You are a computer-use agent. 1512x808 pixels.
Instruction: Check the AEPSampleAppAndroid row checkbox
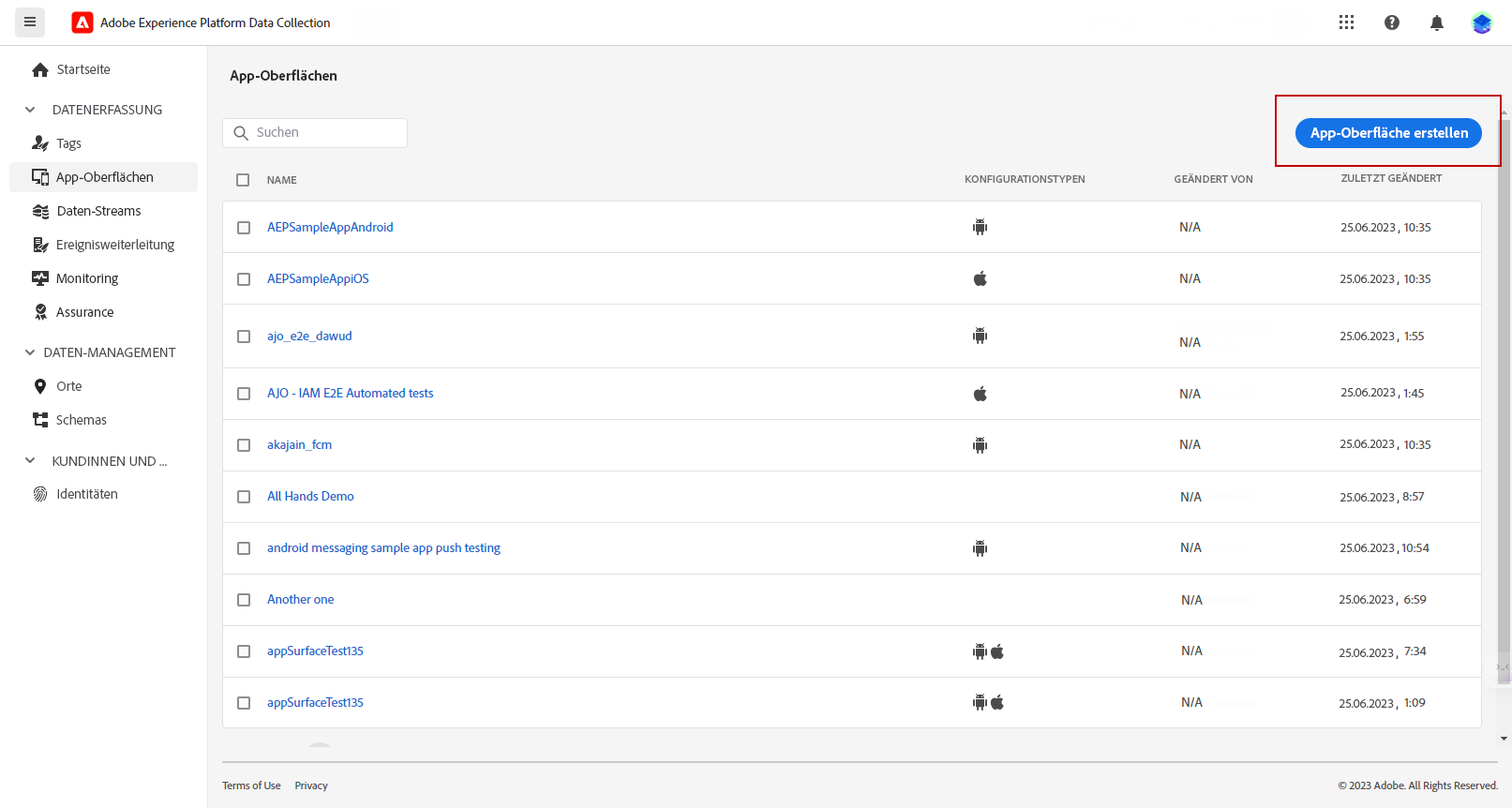pos(244,228)
